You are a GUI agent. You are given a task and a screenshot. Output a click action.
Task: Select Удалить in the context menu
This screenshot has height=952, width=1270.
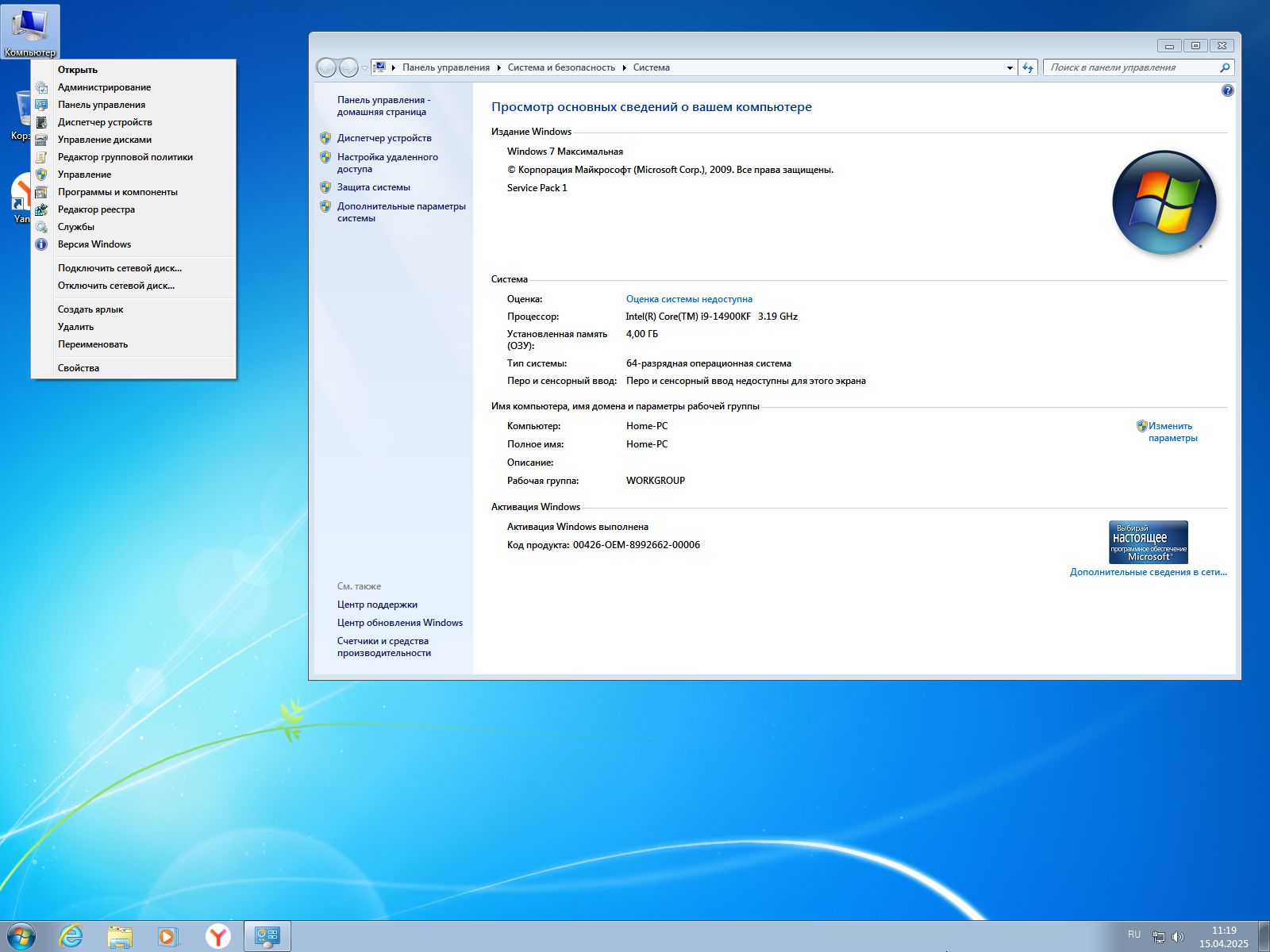tap(133, 327)
